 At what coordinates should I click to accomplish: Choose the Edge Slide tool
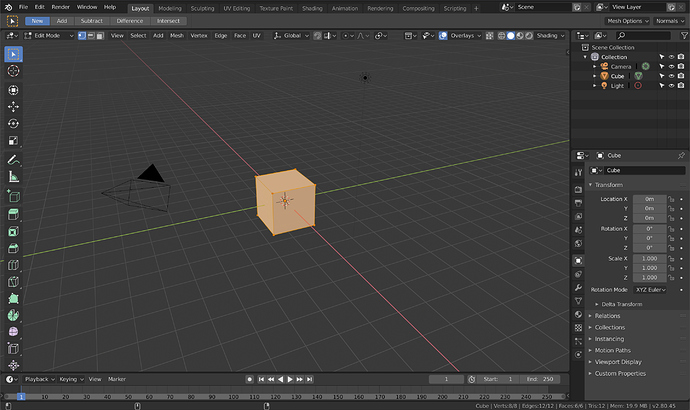click(x=13, y=348)
